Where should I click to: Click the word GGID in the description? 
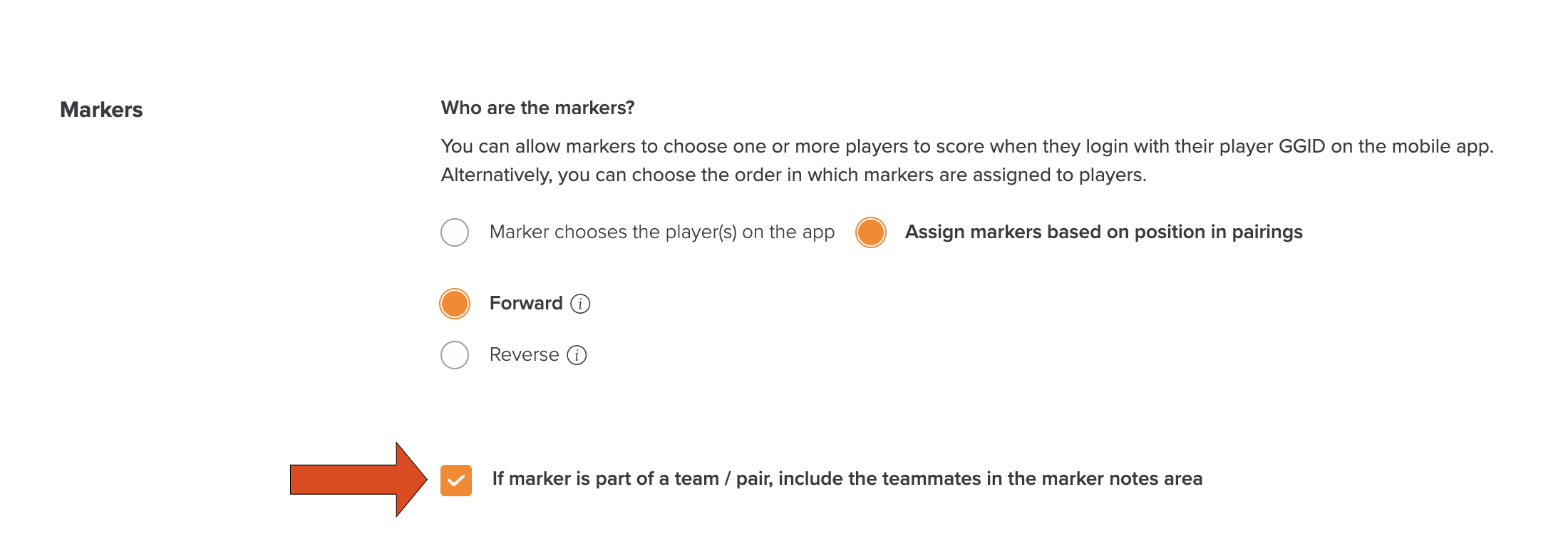[1302, 147]
